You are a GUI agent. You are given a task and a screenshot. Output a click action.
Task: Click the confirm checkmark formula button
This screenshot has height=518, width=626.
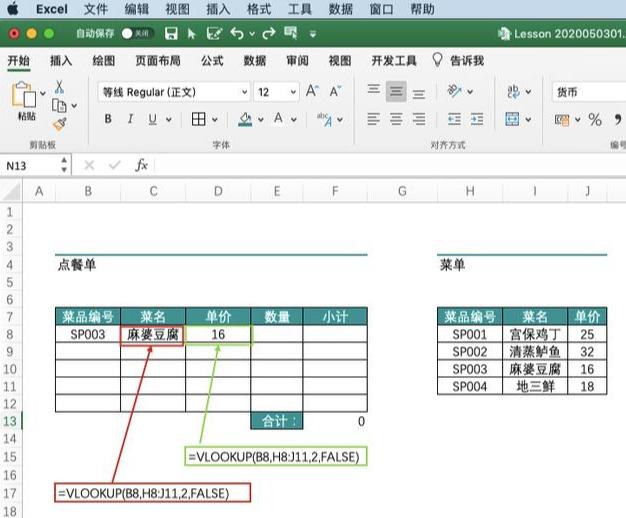(x=115, y=165)
